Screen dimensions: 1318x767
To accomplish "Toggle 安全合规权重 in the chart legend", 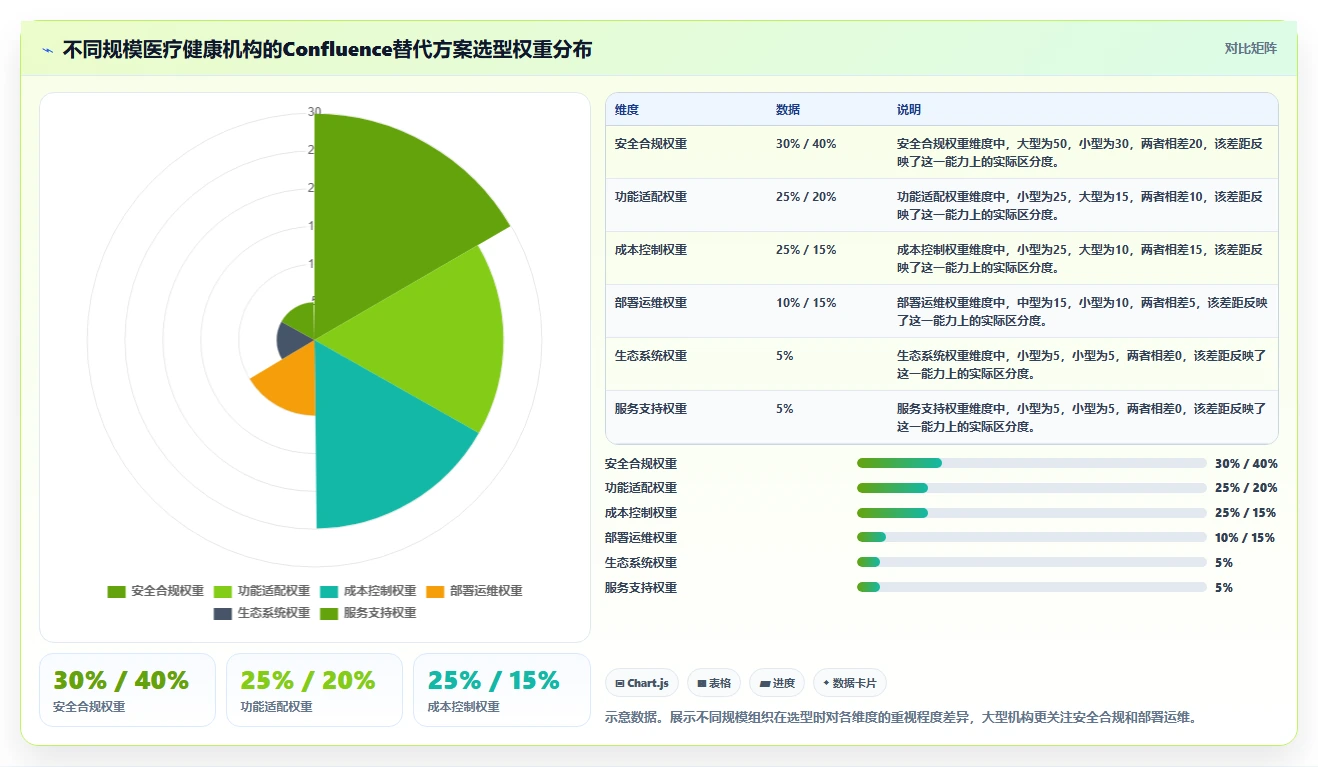I will point(156,591).
